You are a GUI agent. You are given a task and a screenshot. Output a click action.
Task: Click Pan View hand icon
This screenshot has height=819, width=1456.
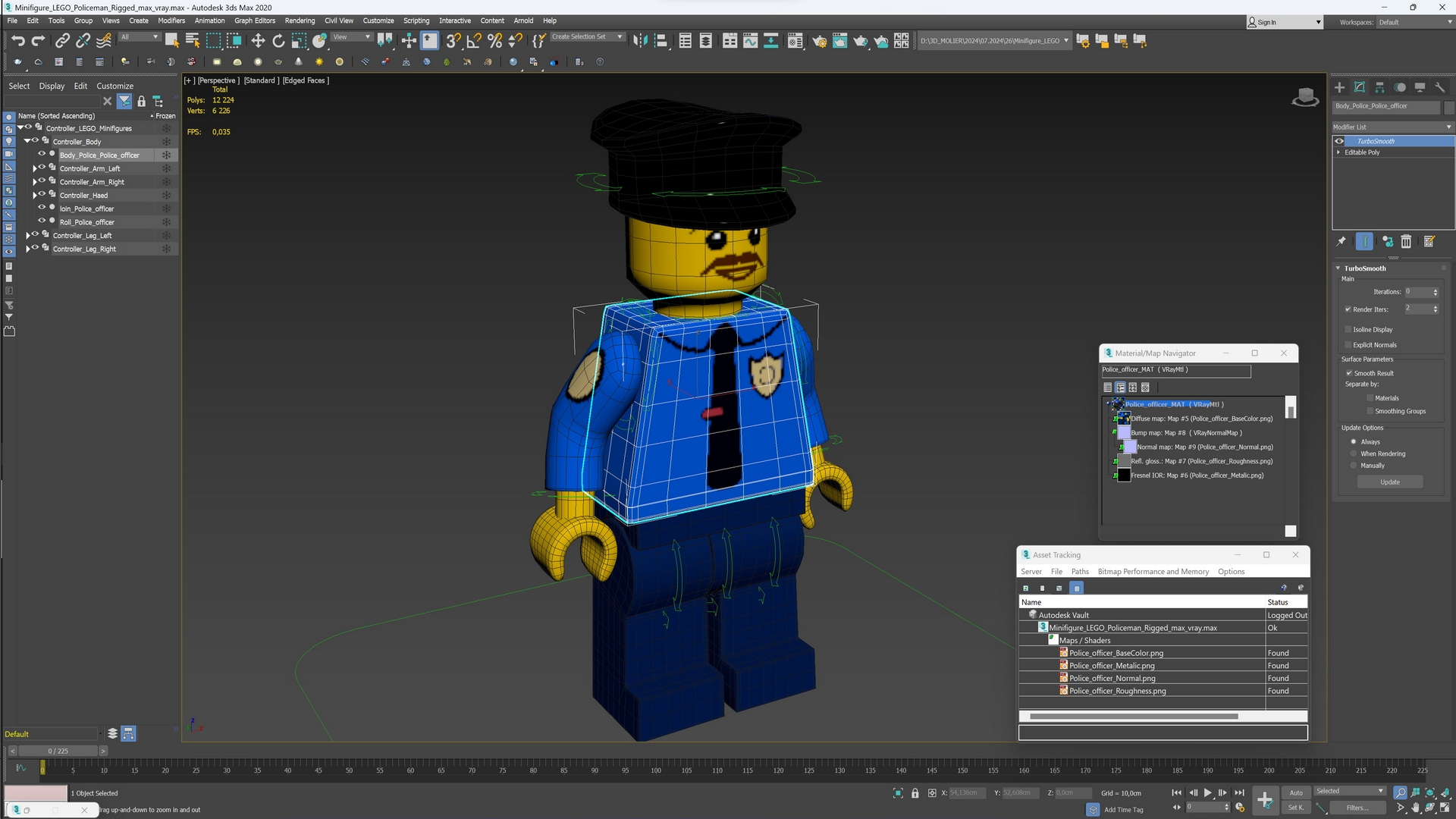(1415, 808)
